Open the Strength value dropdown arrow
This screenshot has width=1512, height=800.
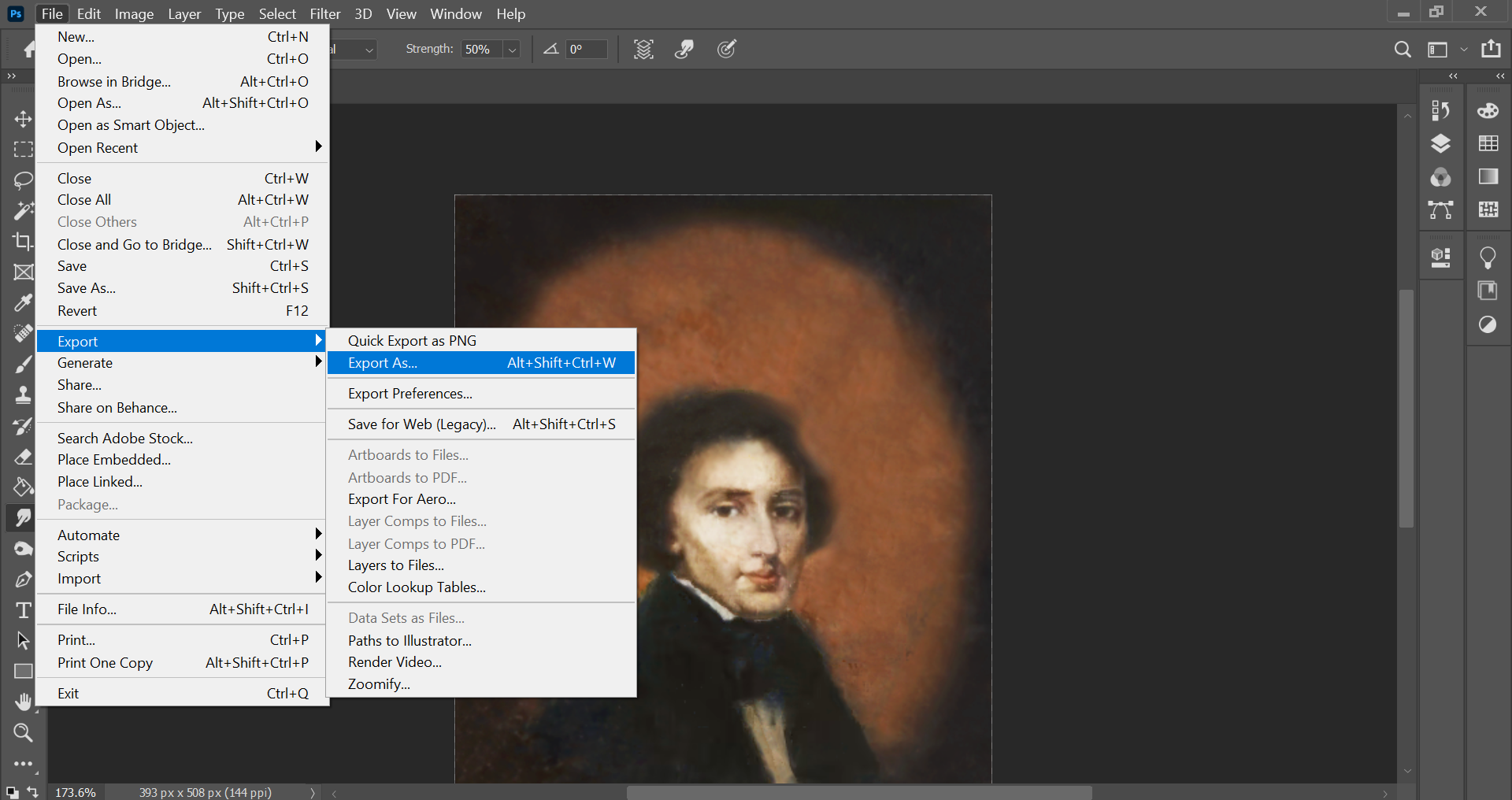click(x=512, y=50)
